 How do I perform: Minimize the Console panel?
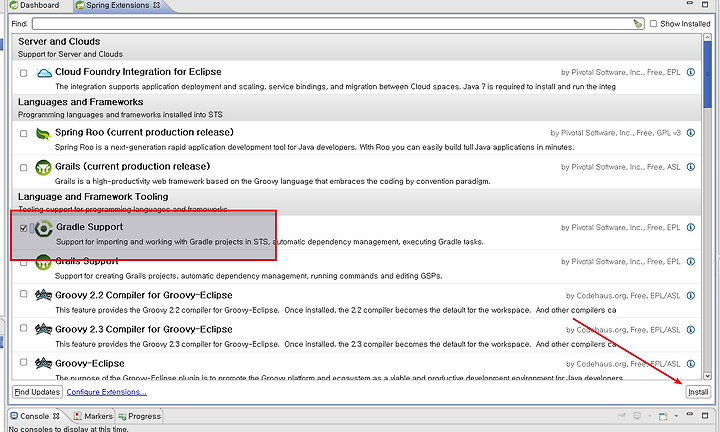(x=690, y=415)
